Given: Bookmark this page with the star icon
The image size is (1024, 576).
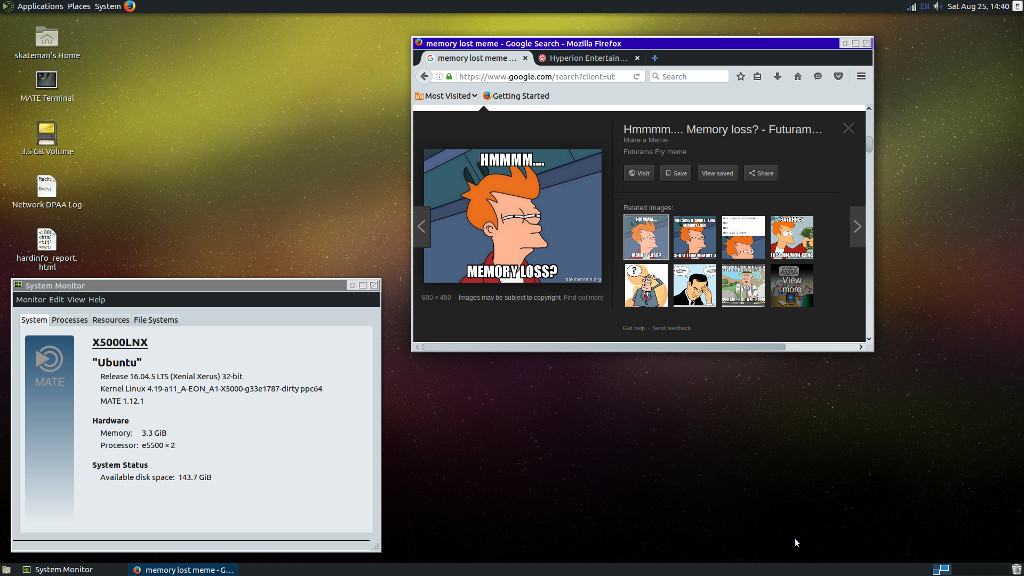Looking at the screenshot, I should (x=741, y=76).
